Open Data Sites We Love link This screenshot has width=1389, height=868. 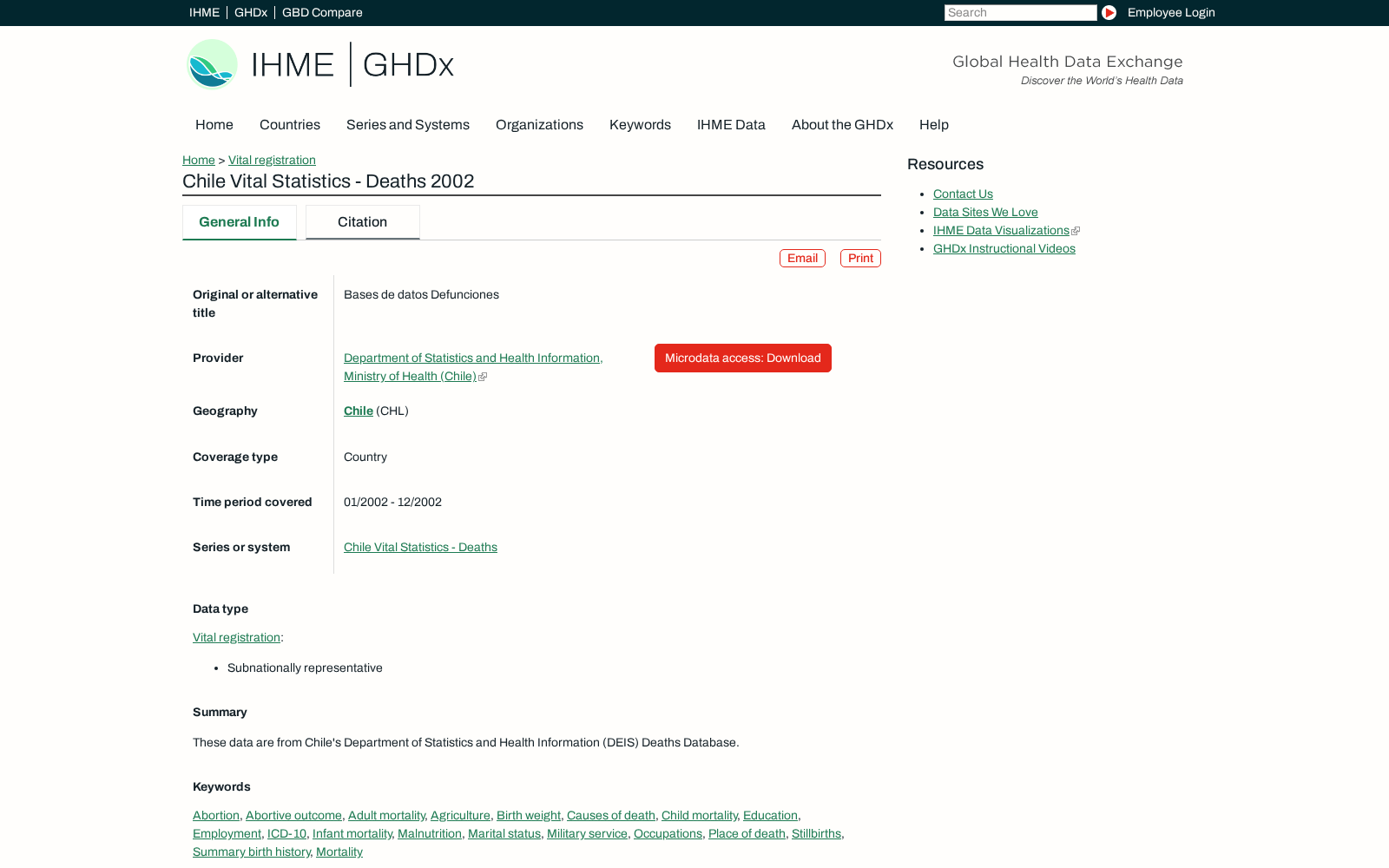pyautogui.click(x=985, y=213)
